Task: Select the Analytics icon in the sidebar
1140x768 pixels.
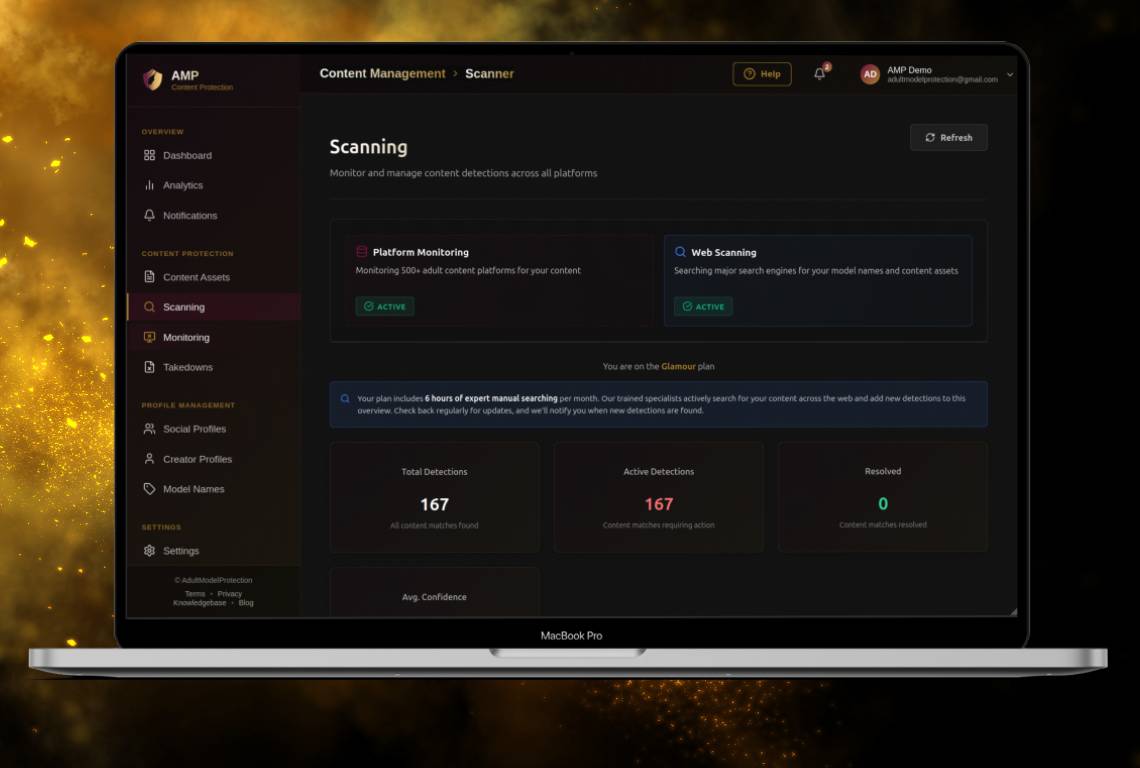Action: [x=149, y=185]
